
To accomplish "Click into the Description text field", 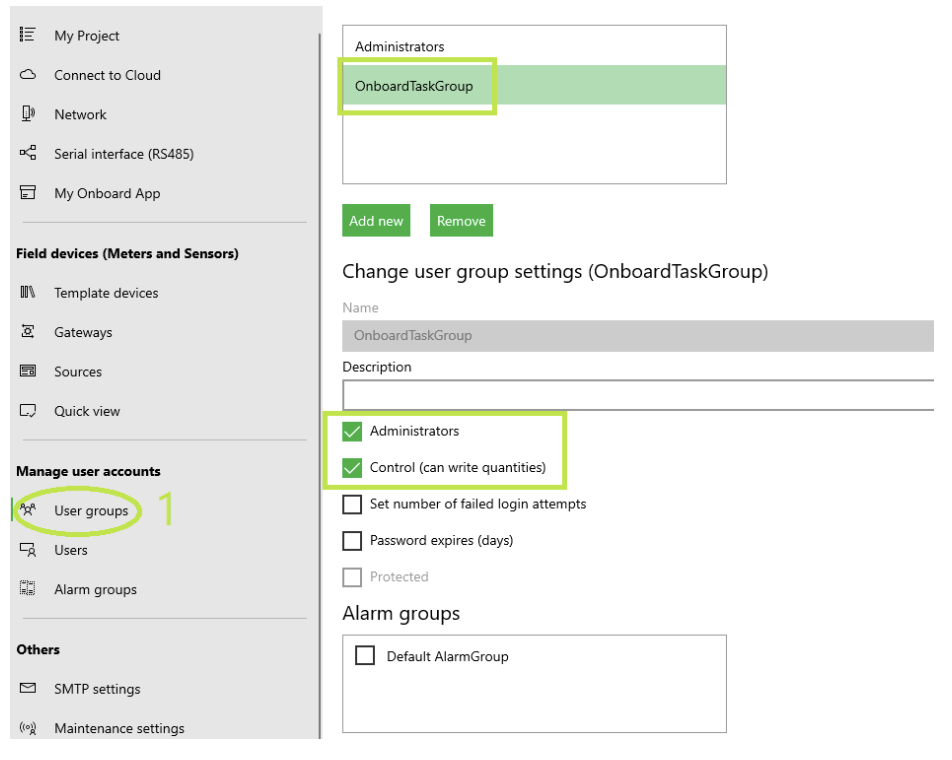I will tap(638, 396).
